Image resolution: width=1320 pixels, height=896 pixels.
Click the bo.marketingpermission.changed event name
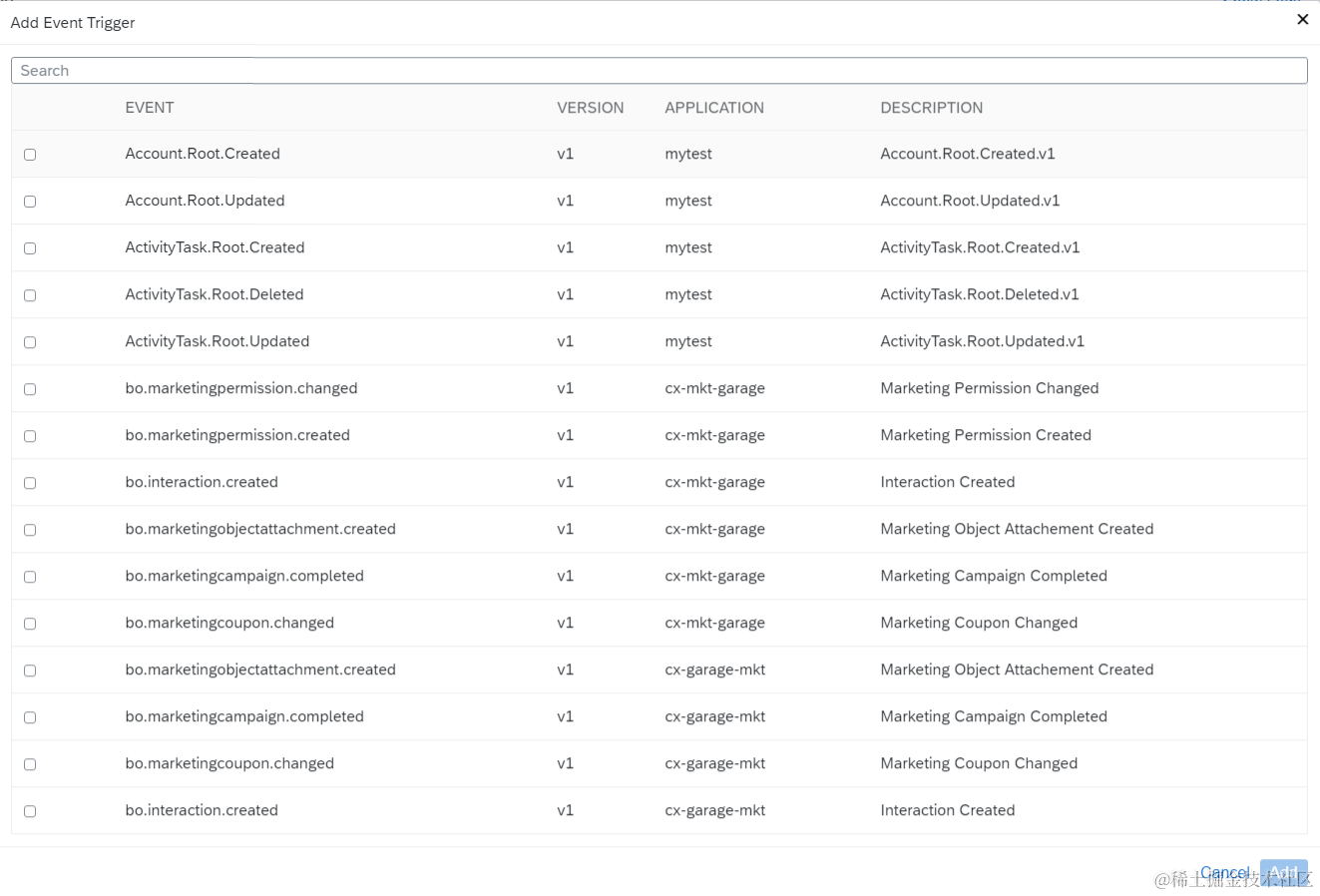point(241,388)
